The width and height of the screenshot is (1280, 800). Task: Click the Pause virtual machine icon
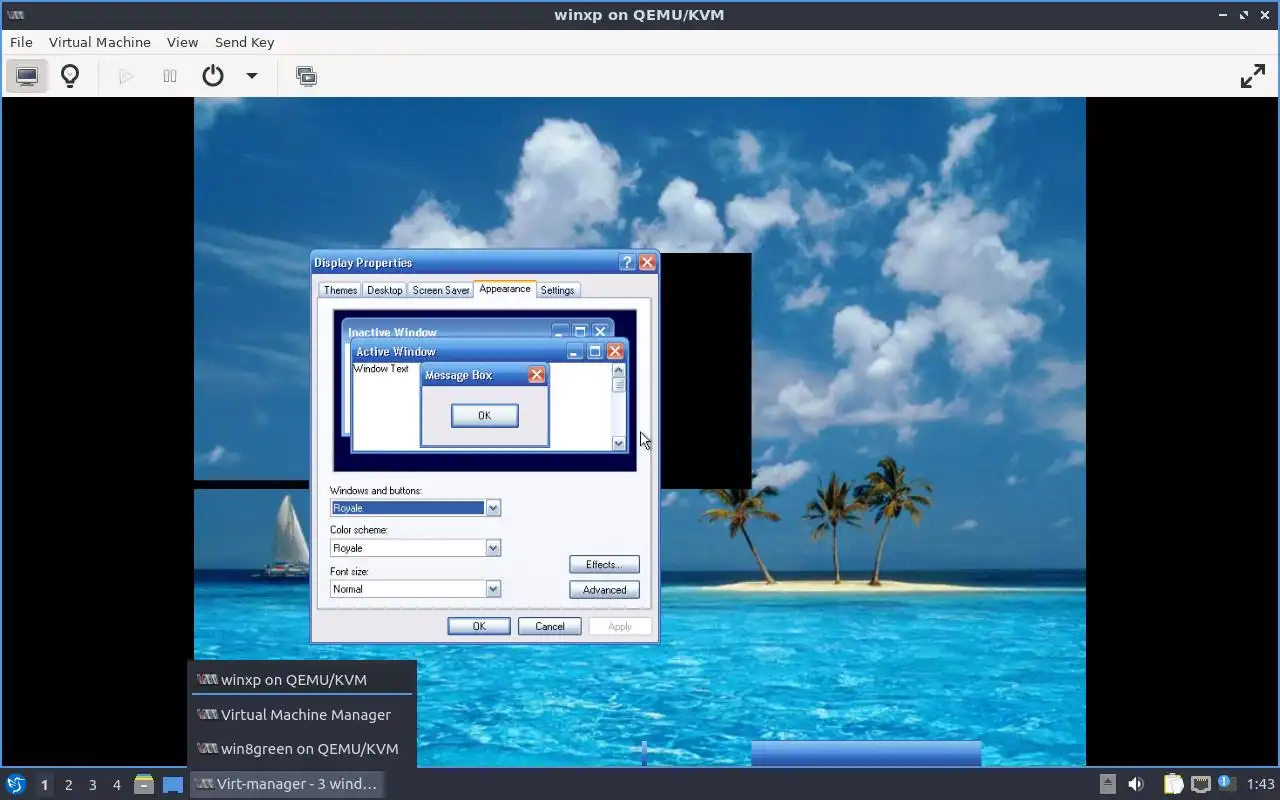point(170,76)
